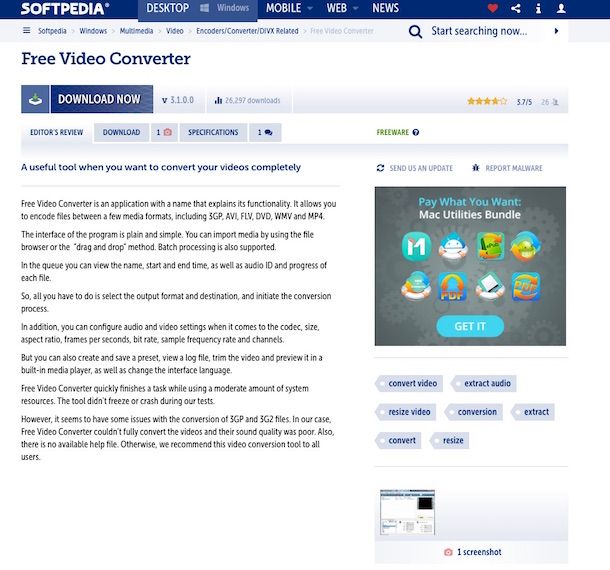
Task: Open the application screenshot thumbnail
Action: [407, 513]
